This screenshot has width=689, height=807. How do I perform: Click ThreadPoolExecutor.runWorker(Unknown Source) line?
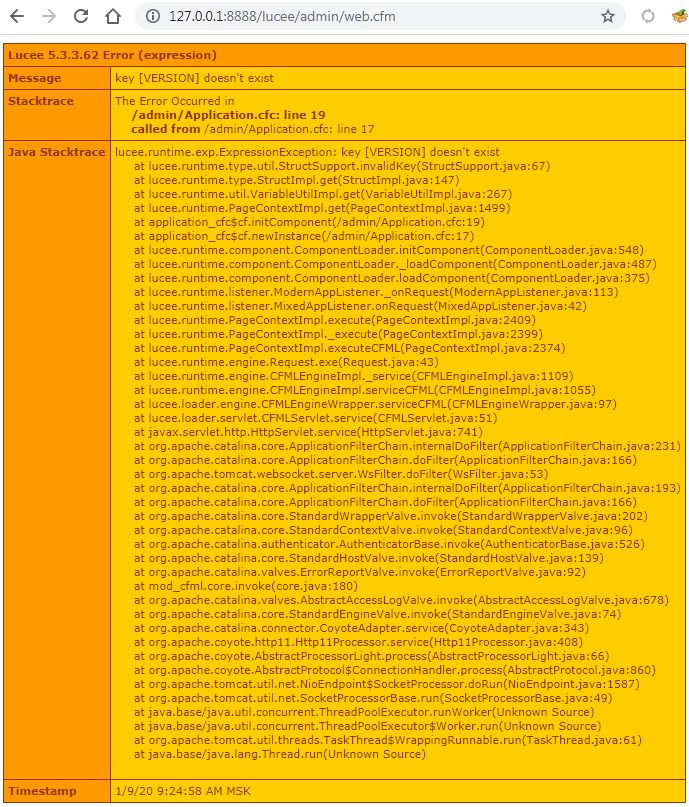(364, 712)
